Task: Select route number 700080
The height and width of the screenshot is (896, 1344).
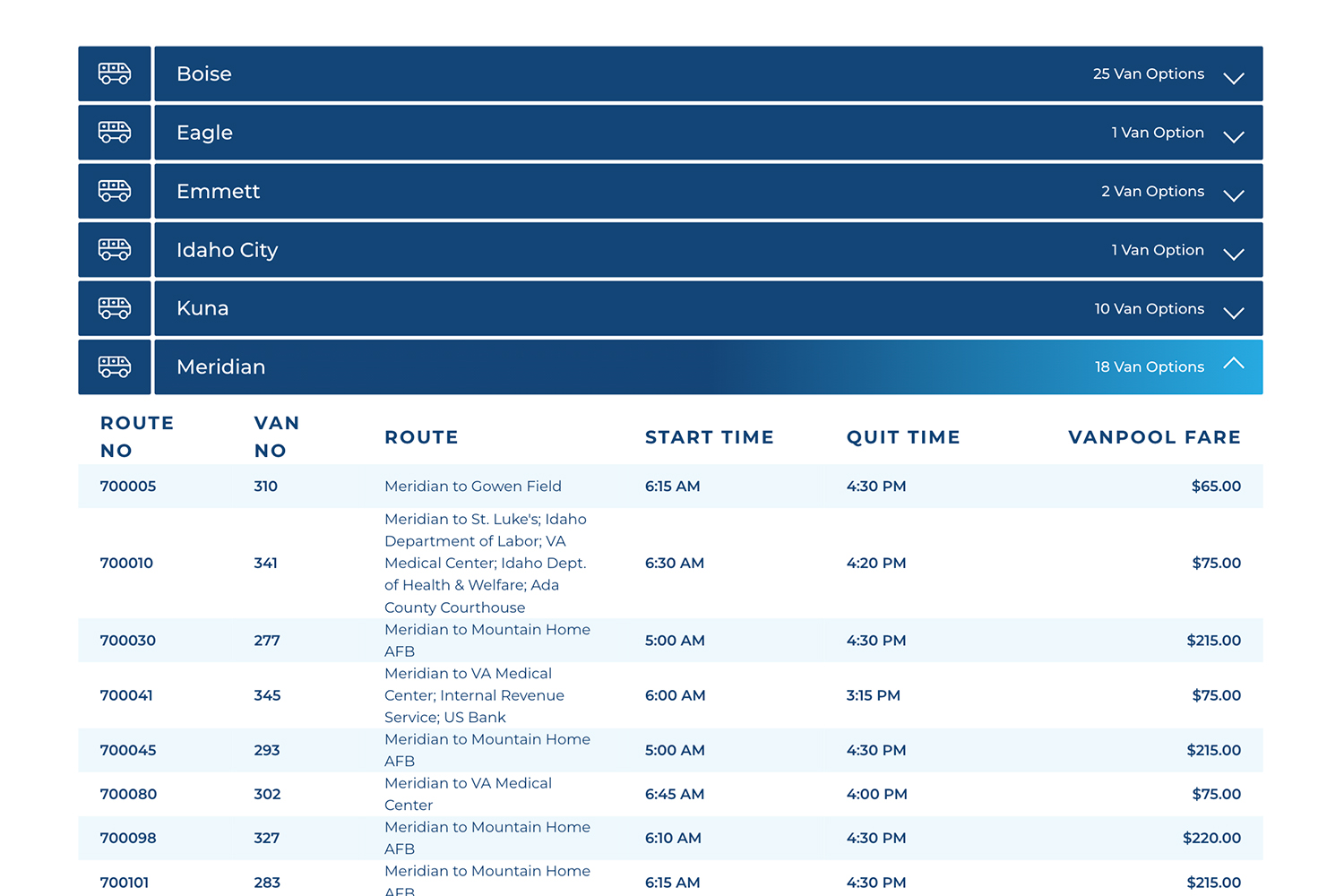Action: 128,794
